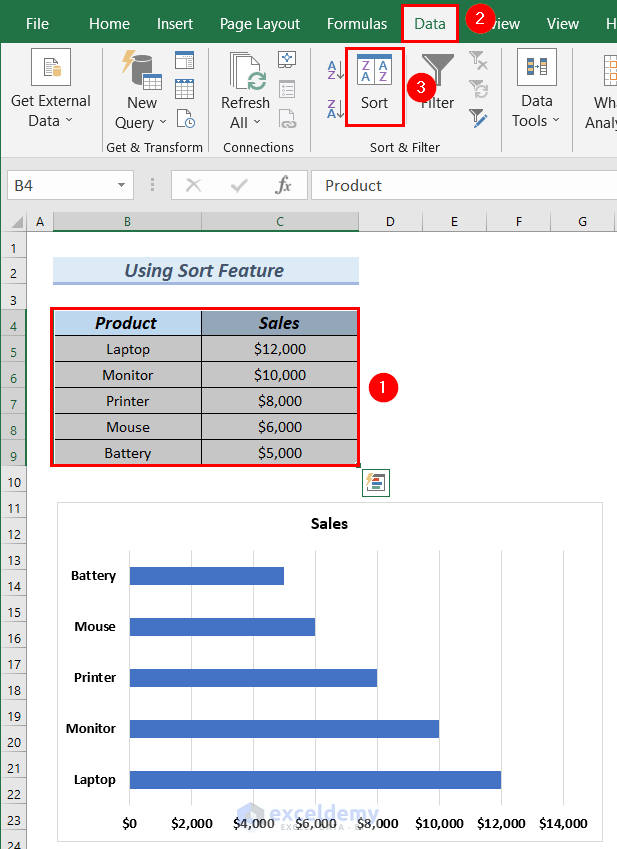The height and width of the screenshot is (849, 617).
Task: Select the Sort A to Z icon
Action: coord(335,68)
